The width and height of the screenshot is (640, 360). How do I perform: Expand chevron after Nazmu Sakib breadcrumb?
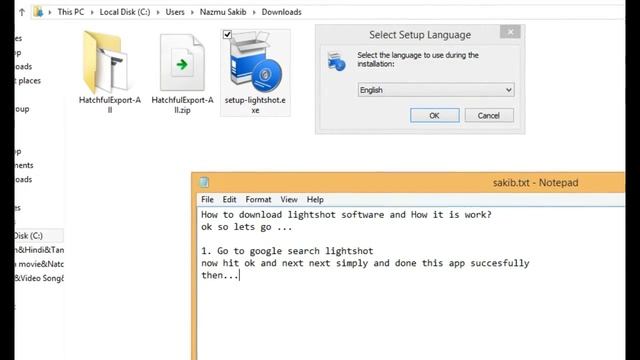254,12
